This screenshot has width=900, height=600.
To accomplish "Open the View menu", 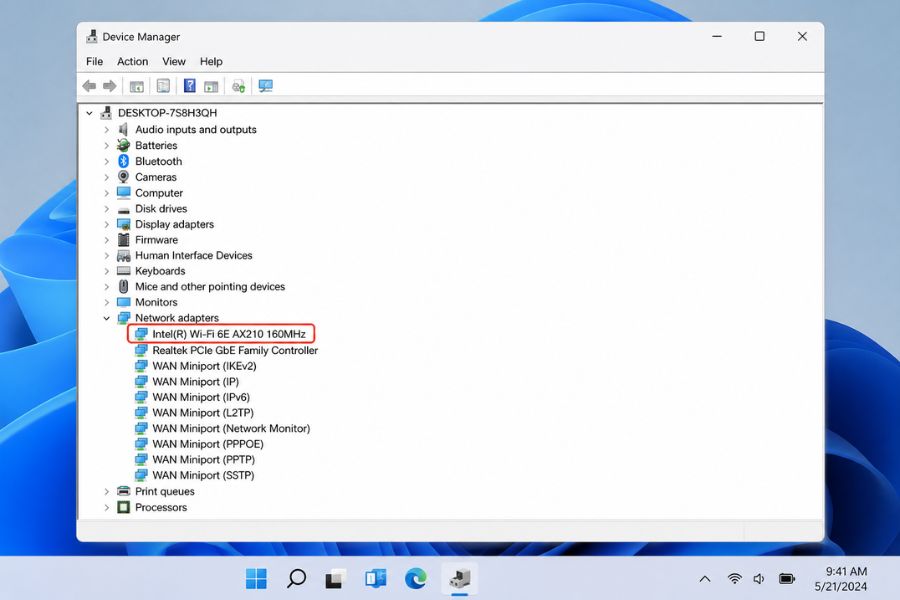I will (x=173, y=61).
